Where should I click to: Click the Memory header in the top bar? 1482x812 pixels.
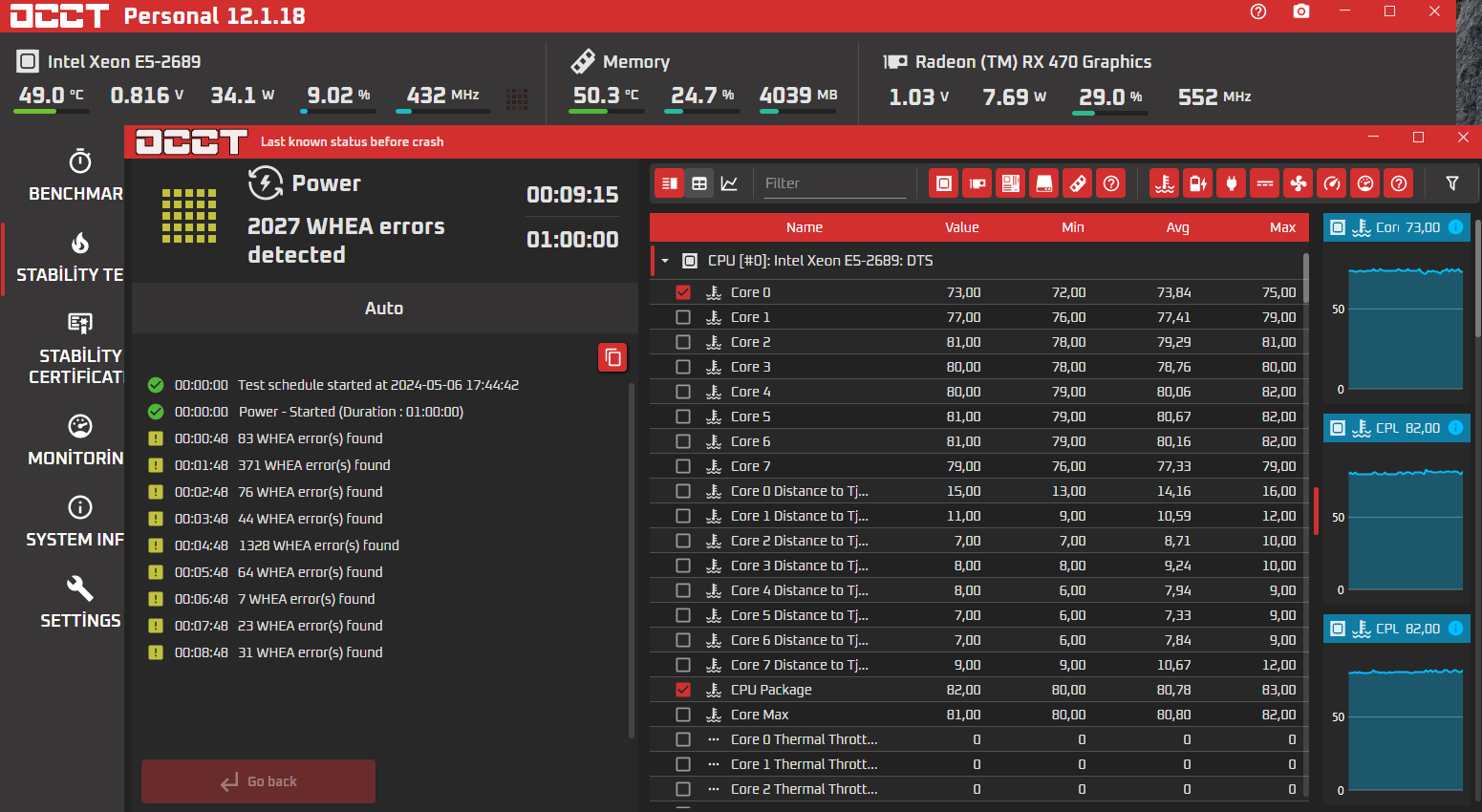[x=636, y=62]
